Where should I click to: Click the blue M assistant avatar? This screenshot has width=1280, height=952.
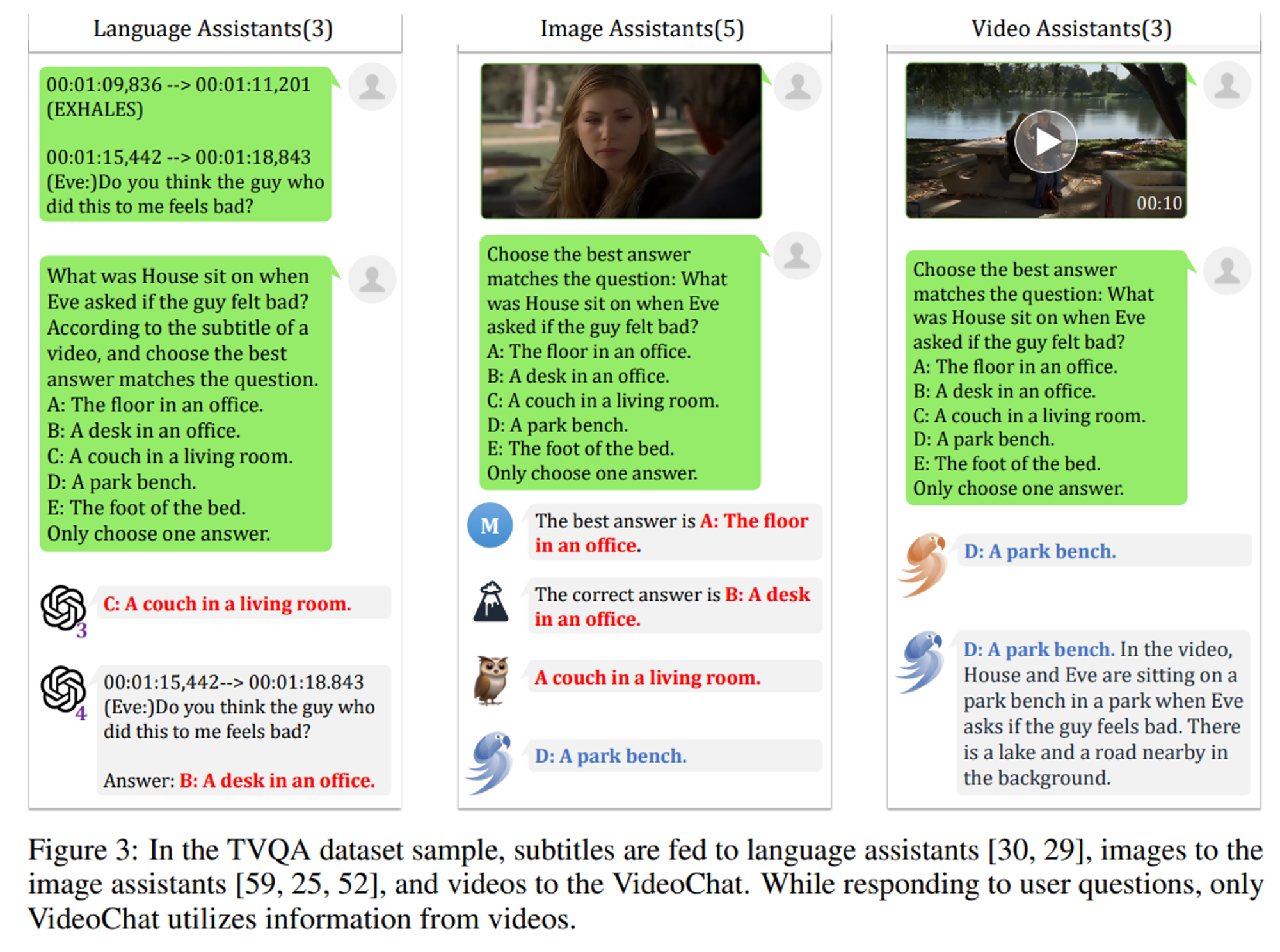(490, 525)
